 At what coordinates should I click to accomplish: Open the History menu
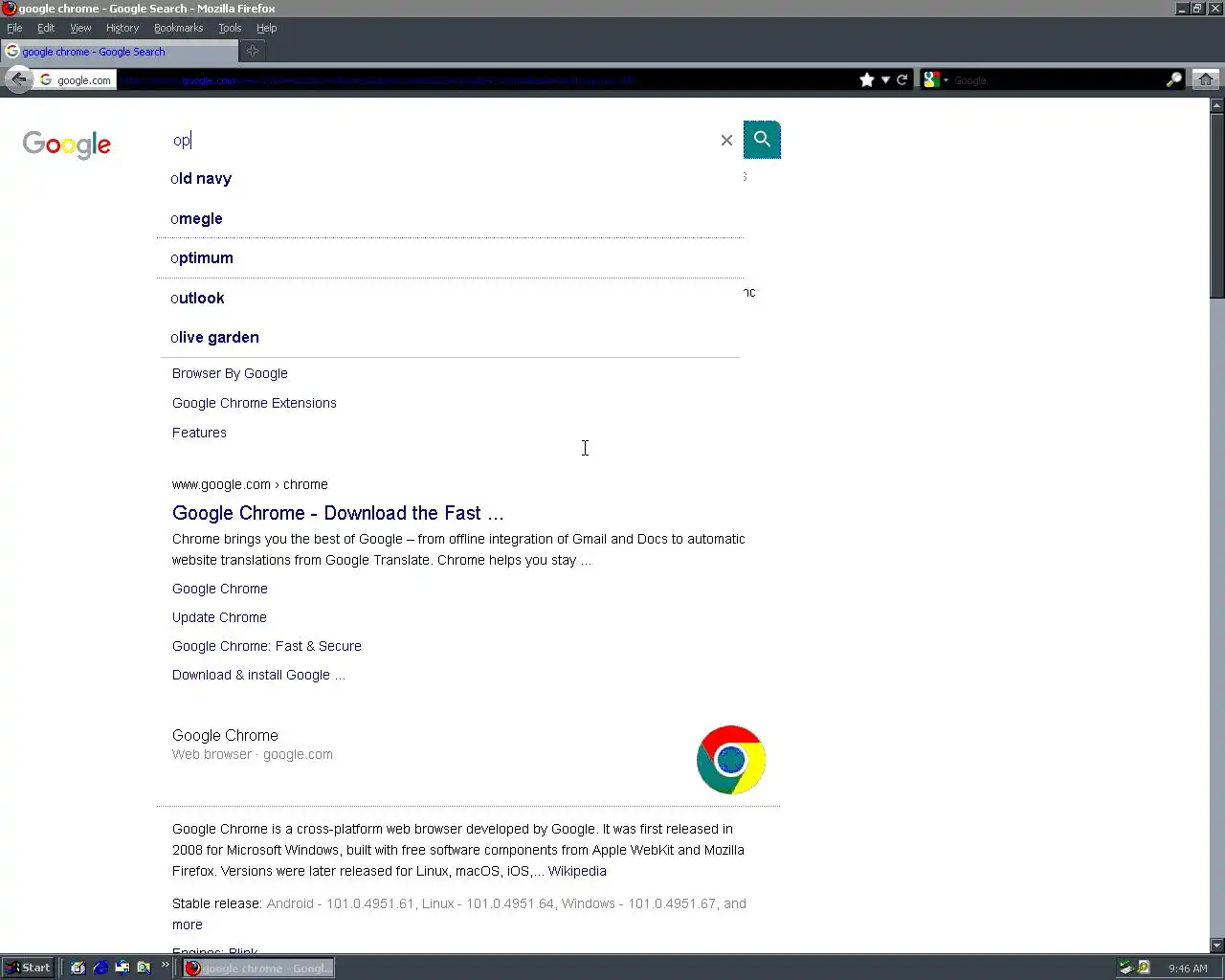[x=122, y=28]
